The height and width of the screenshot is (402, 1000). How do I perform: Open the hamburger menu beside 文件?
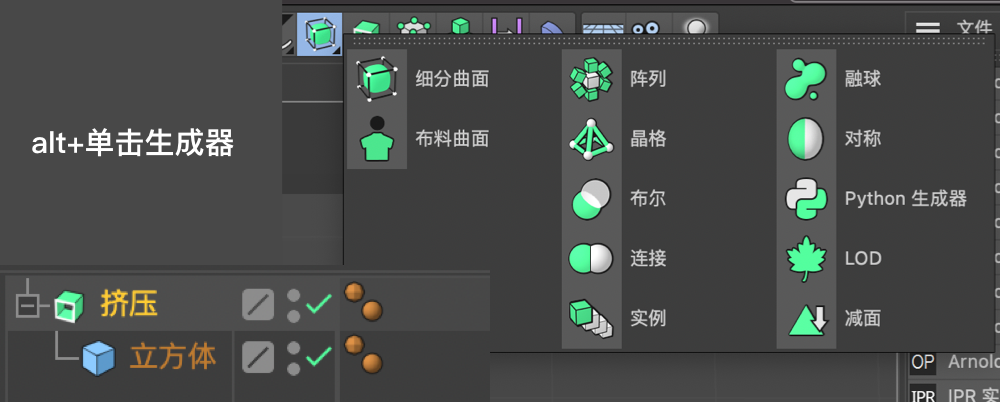point(927,27)
